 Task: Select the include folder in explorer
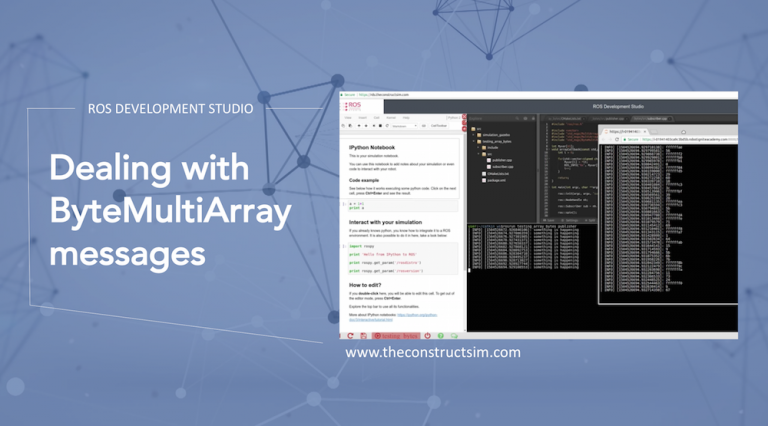(493, 147)
